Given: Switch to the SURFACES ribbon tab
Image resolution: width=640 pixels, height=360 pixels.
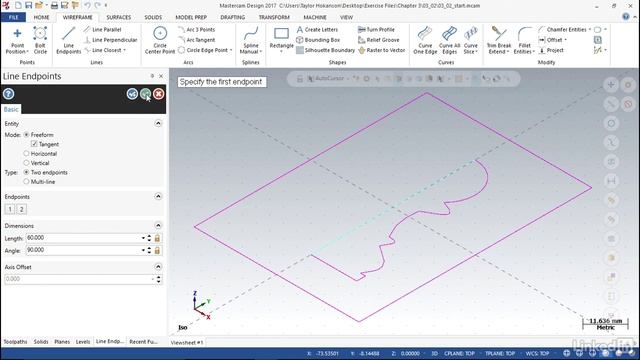Looking at the screenshot, I should (119, 17).
